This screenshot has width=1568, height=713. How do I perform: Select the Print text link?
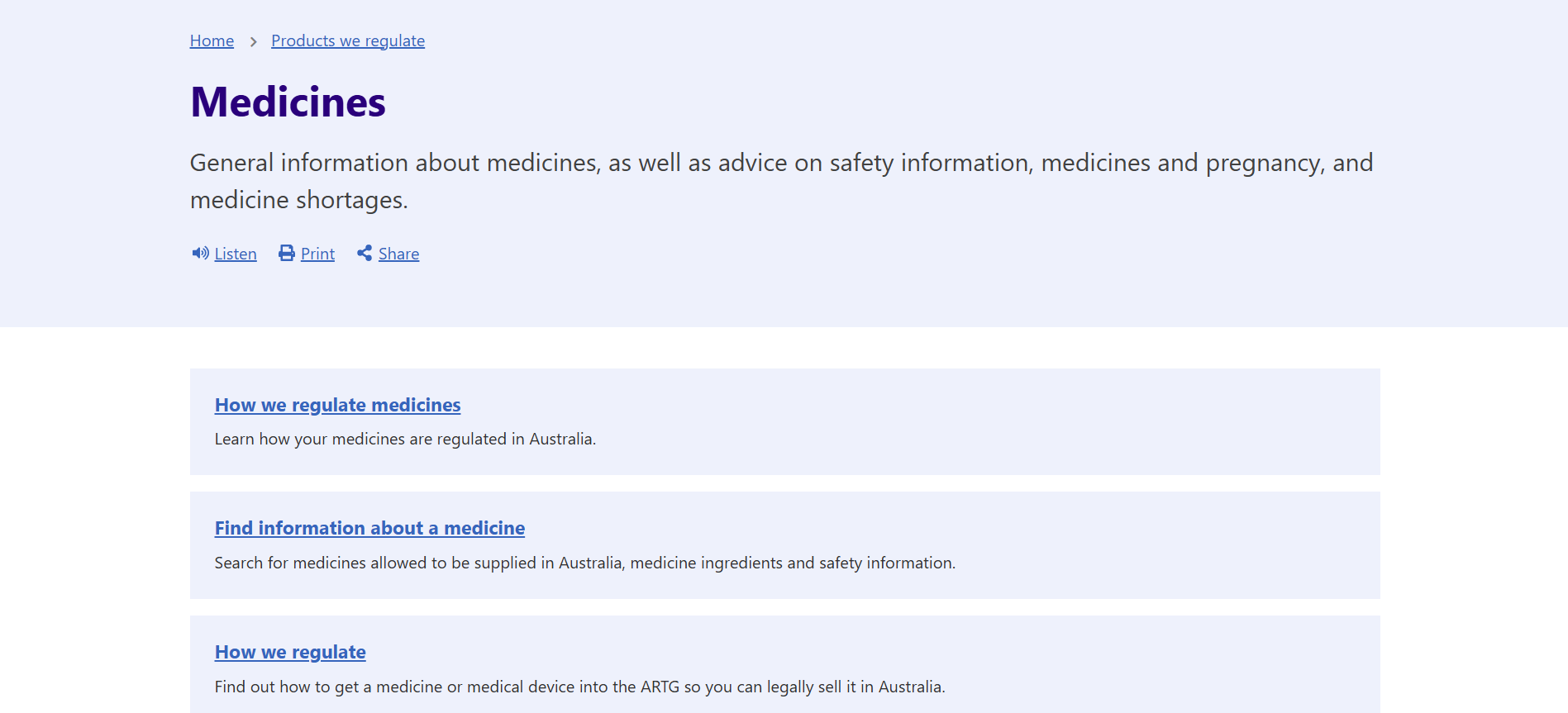point(317,254)
